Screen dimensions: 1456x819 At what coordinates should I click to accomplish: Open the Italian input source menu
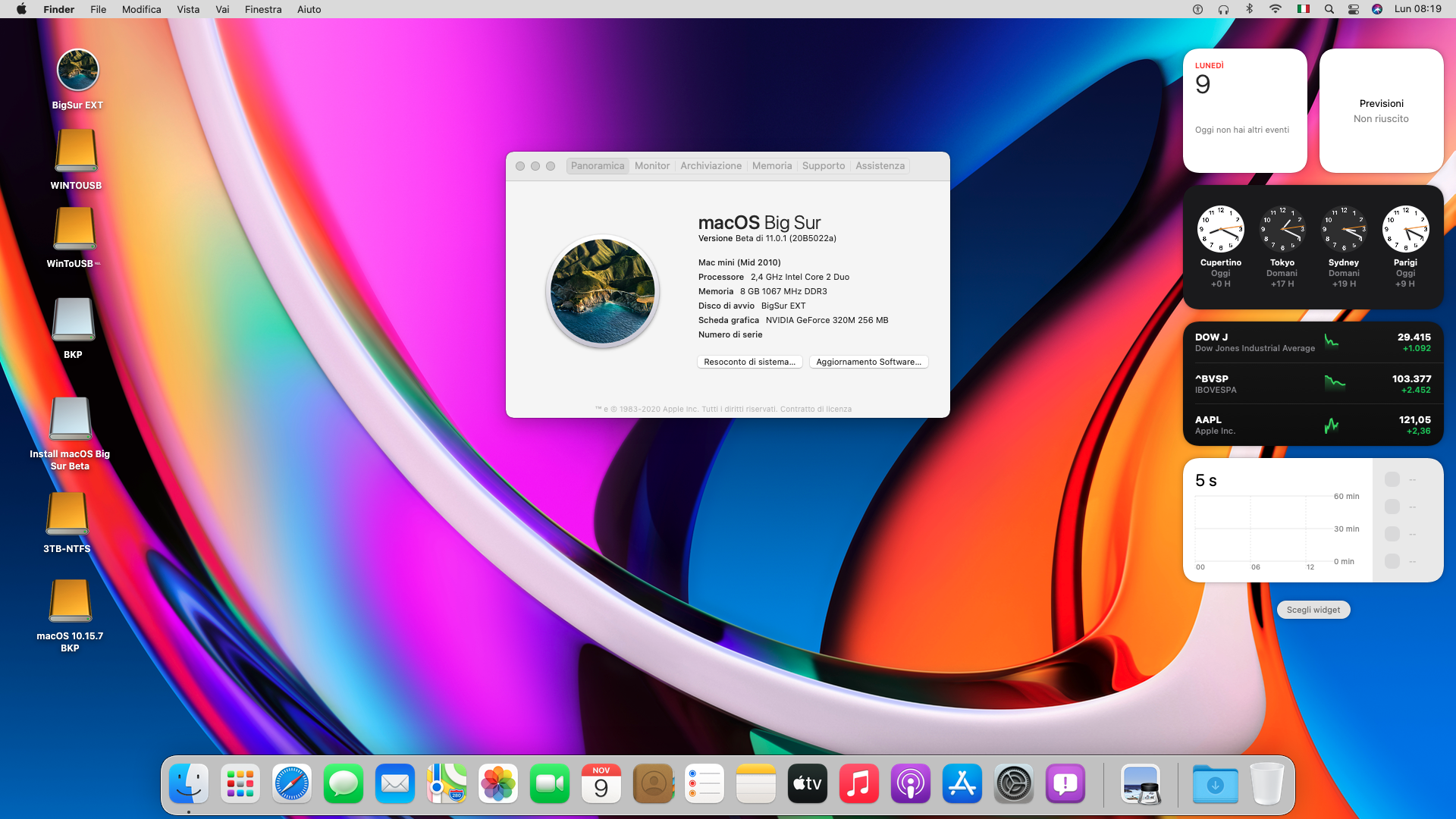[1304, 9]
